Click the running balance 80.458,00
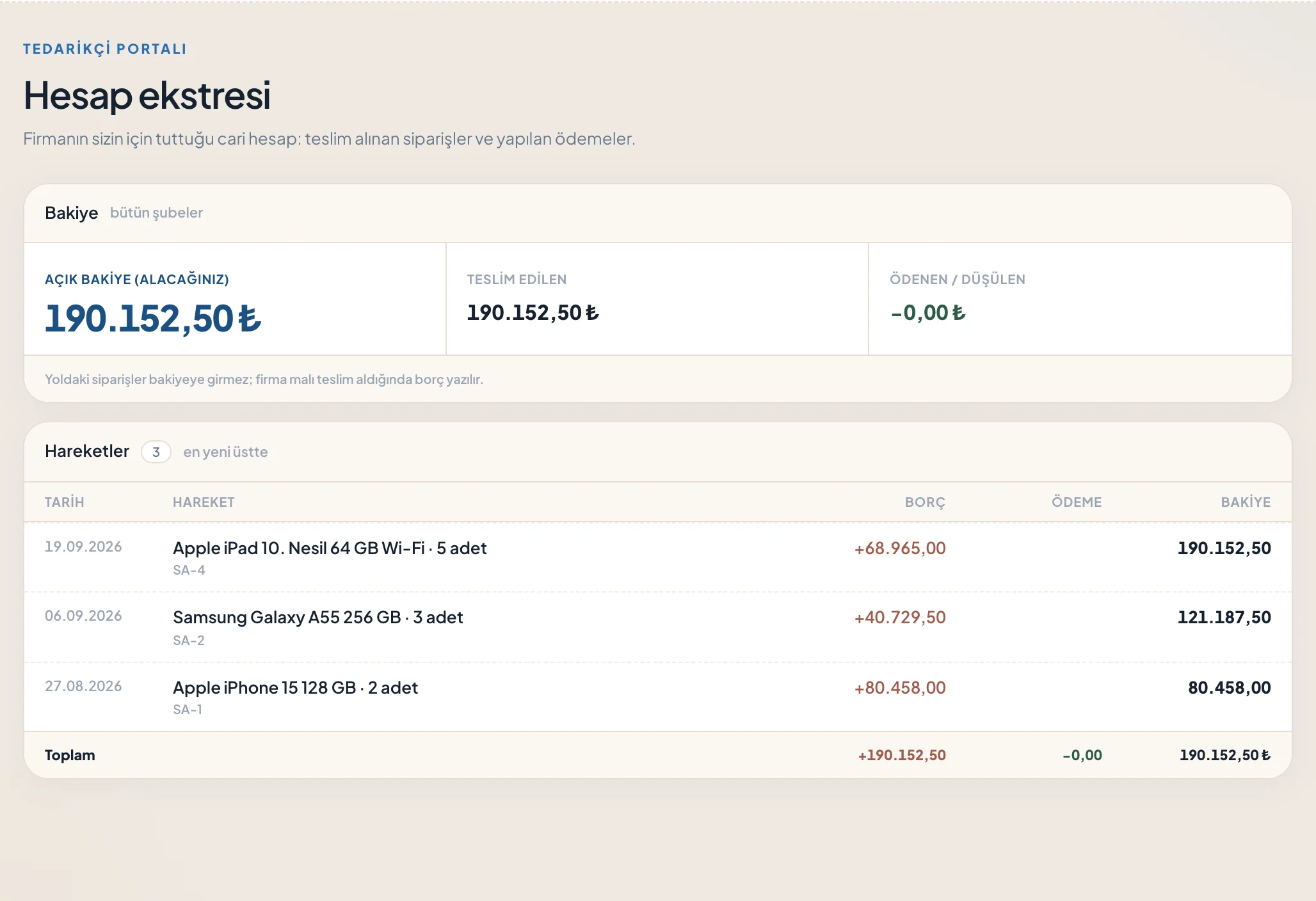Viewport: 1316px width, 901px height. (x=1230, y=688)
